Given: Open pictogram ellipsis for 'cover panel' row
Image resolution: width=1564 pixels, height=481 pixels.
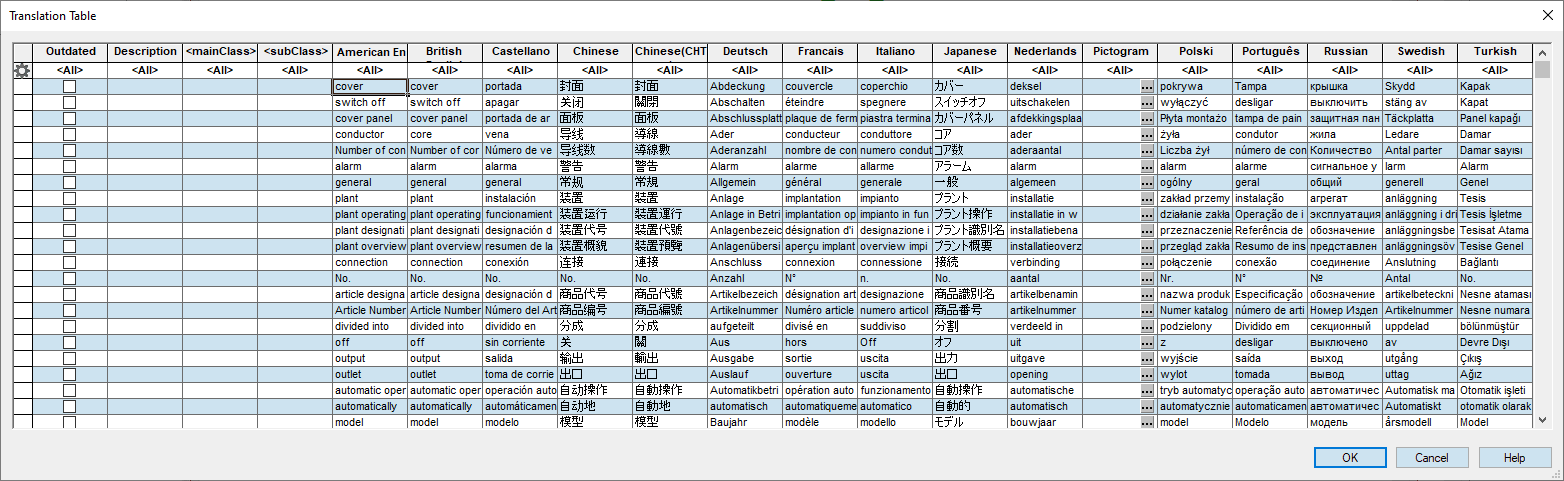Looking at the screenshot, I should (x=1147, y=118).
